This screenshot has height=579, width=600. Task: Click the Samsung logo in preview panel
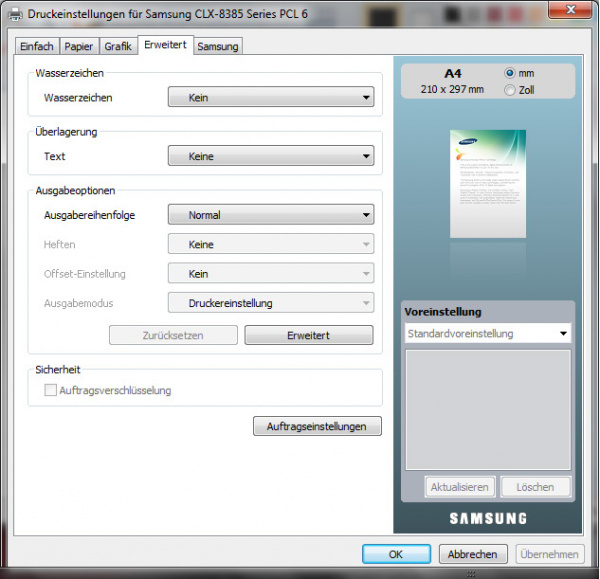click(487, 518)
